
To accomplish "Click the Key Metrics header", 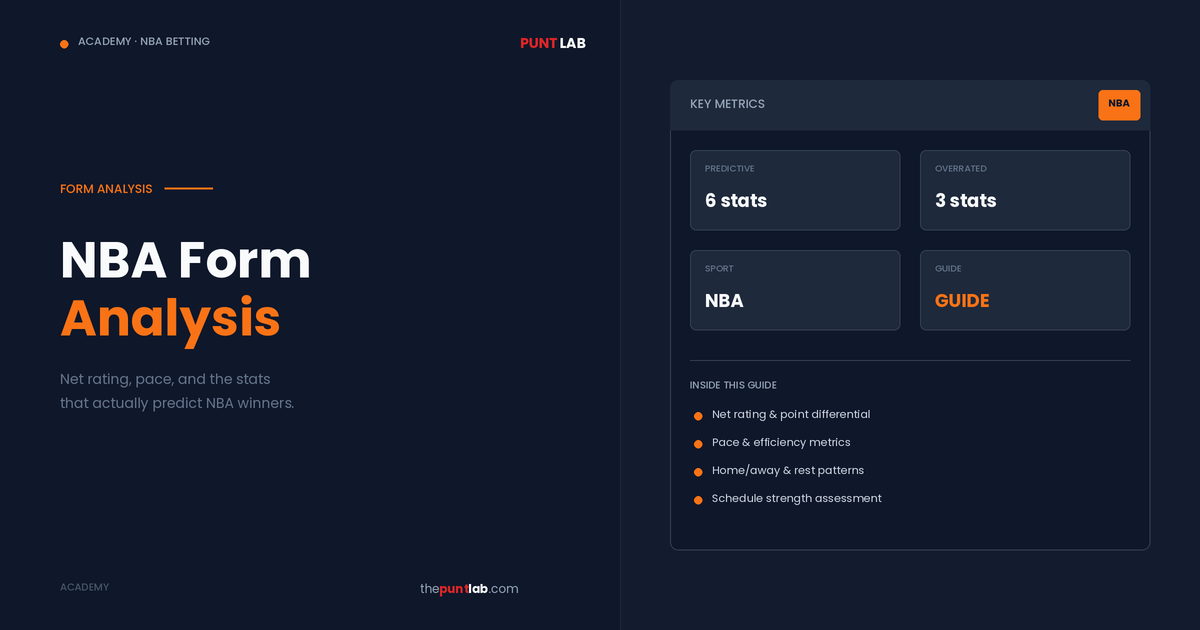I will point(727,104).
